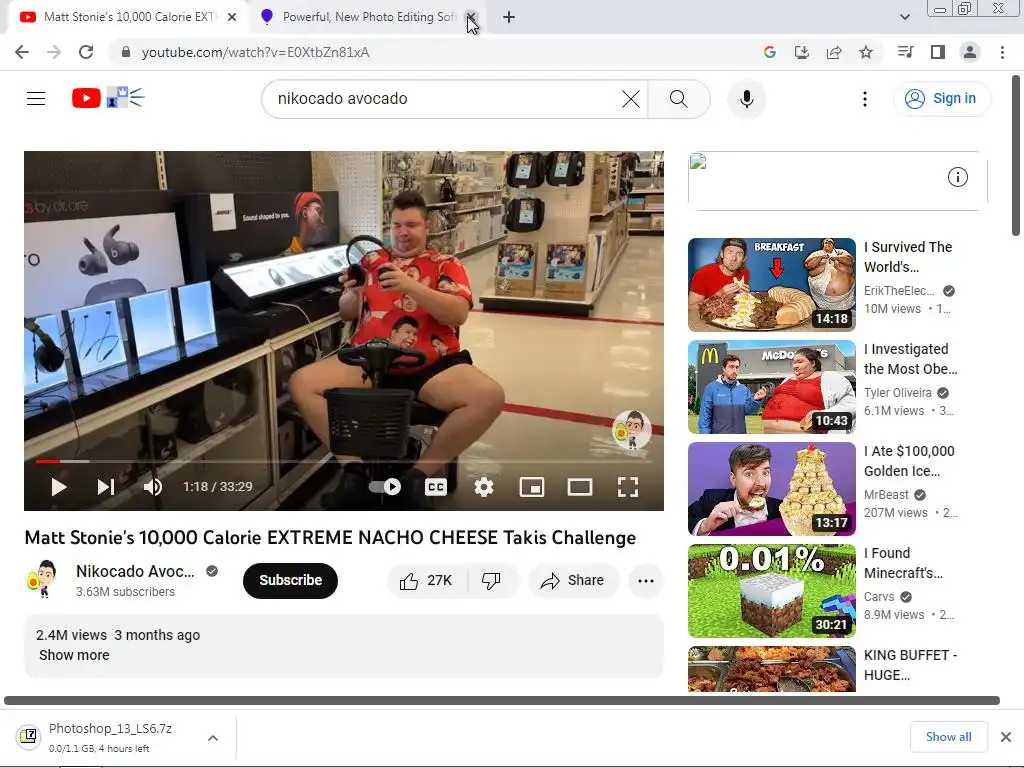Click the browser back arrow
The image size is (1024, 768).
pos(22,52)
